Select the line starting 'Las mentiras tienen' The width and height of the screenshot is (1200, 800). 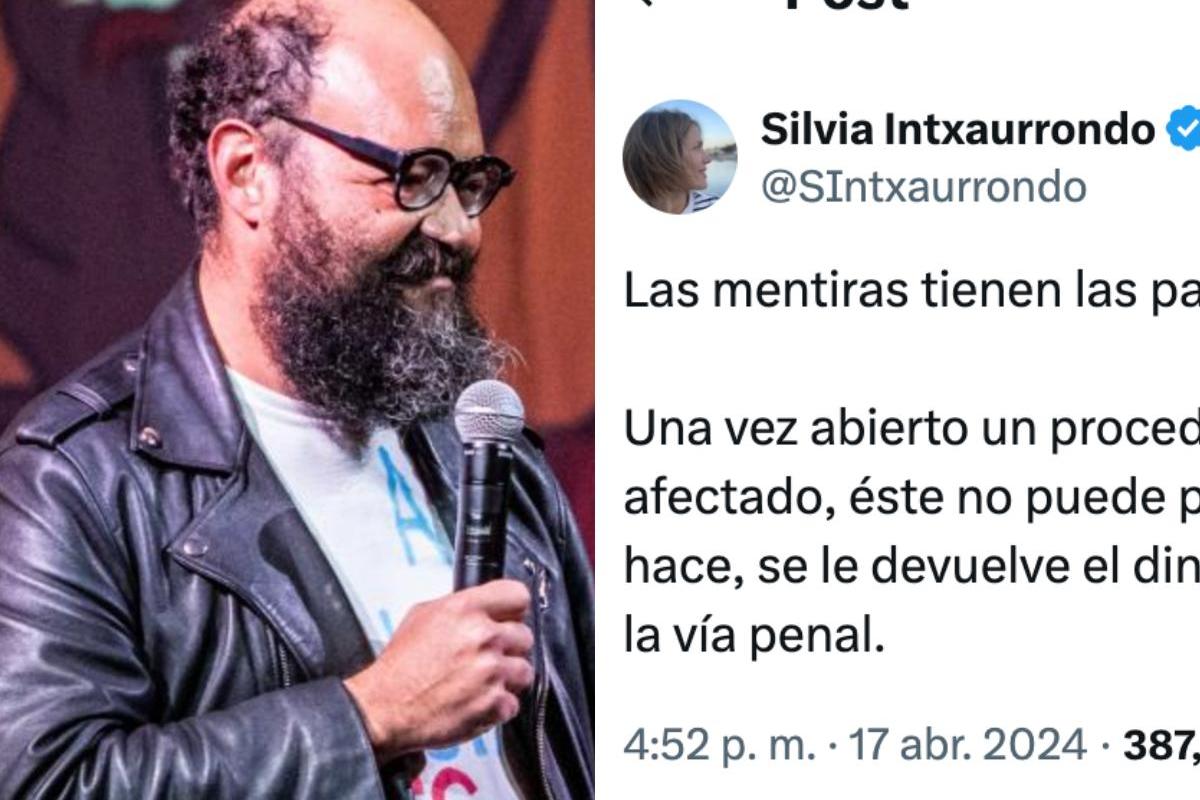(x=911, y=293)
